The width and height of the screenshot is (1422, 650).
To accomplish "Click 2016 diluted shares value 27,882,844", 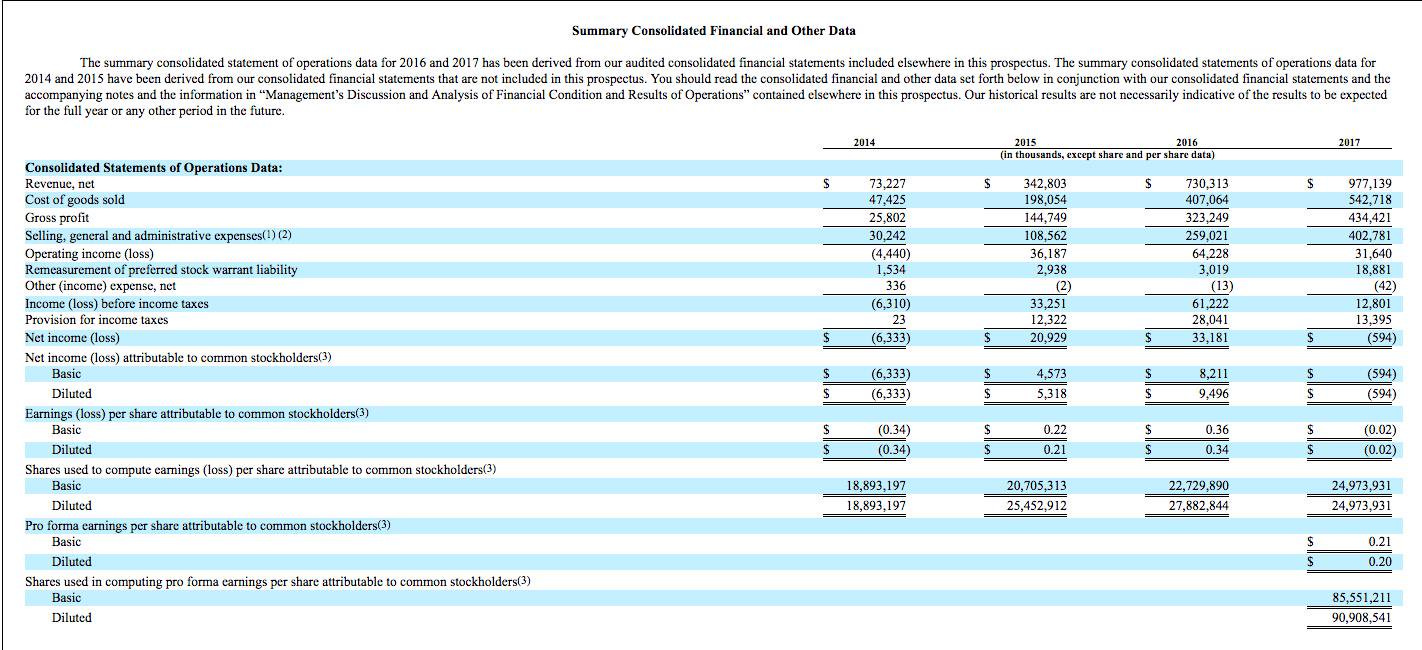I will (x=1199, y=506).
